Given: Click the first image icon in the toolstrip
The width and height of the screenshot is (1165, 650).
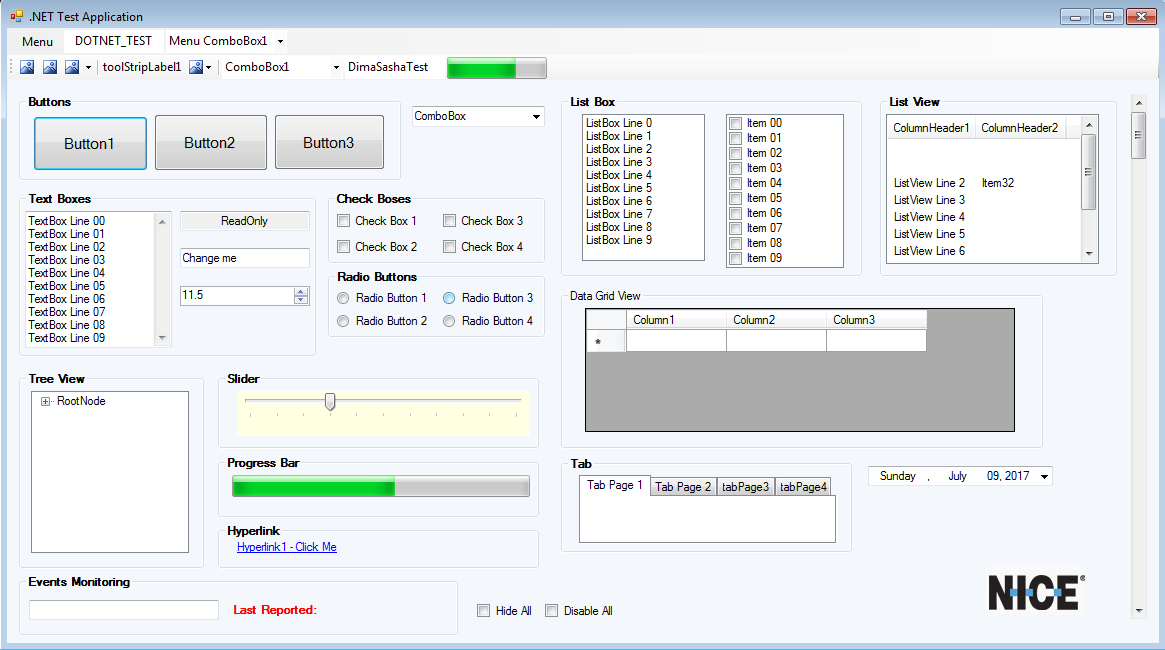Looking at the screenshot, I should coord(27,67).
